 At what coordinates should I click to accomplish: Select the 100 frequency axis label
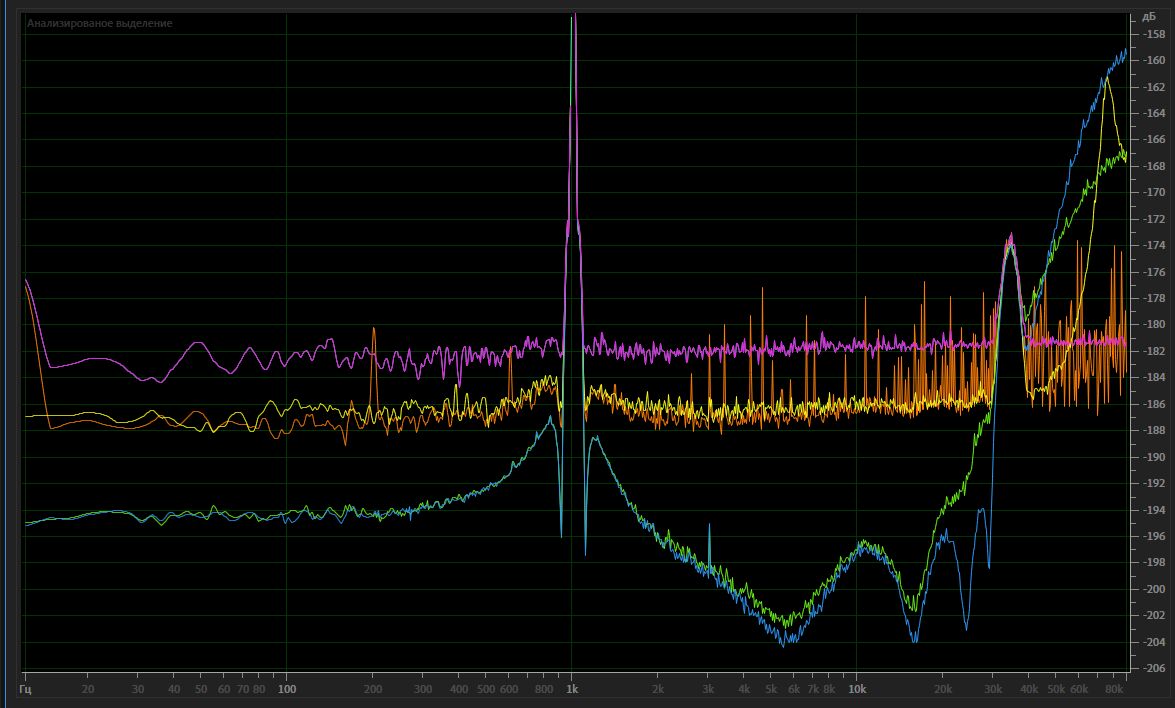tap(286, 689)
